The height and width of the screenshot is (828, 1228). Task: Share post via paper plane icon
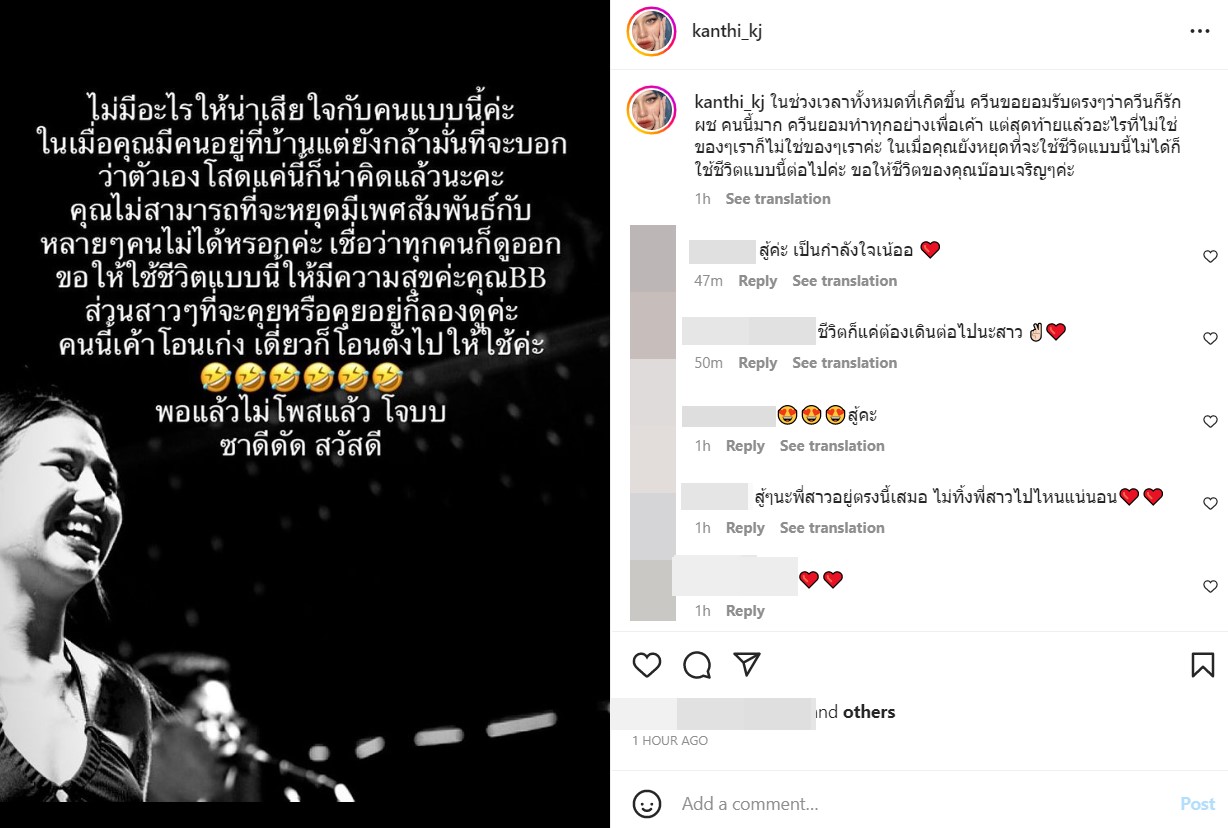click(x=747, y=664)
